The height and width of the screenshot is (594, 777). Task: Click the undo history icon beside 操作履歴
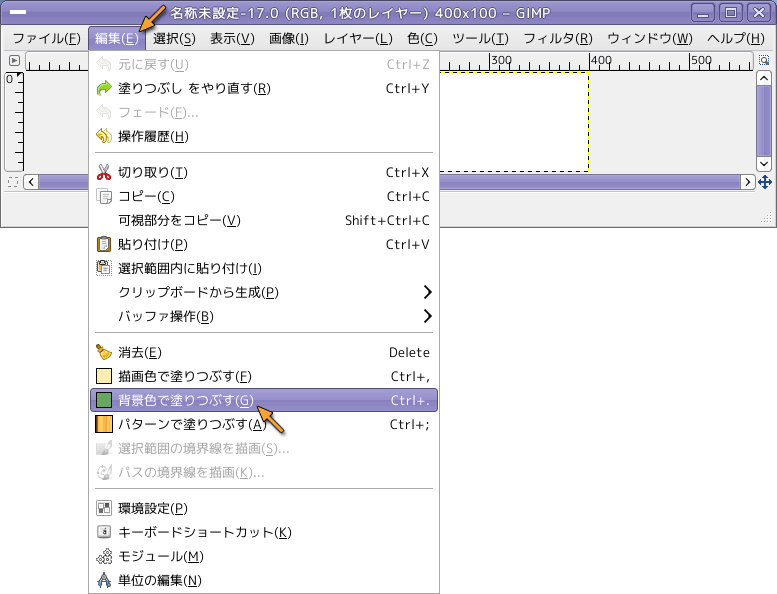pos(104,136)
